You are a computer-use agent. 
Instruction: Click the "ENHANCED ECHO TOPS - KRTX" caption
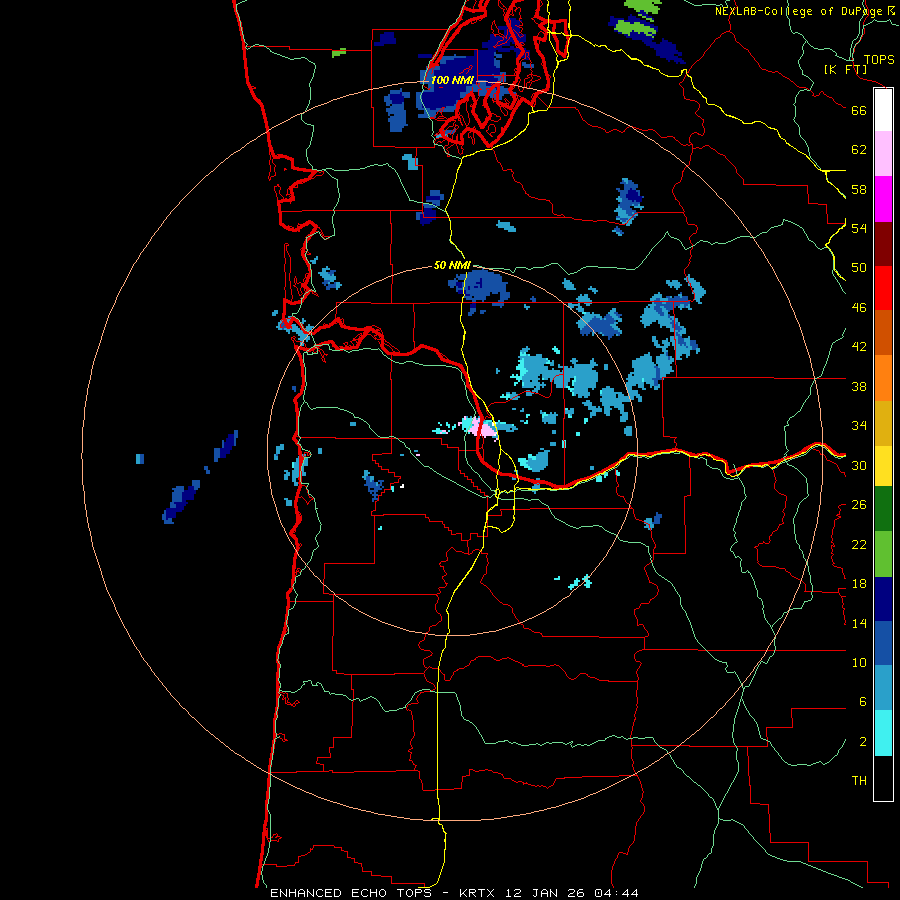pos(382,893)
